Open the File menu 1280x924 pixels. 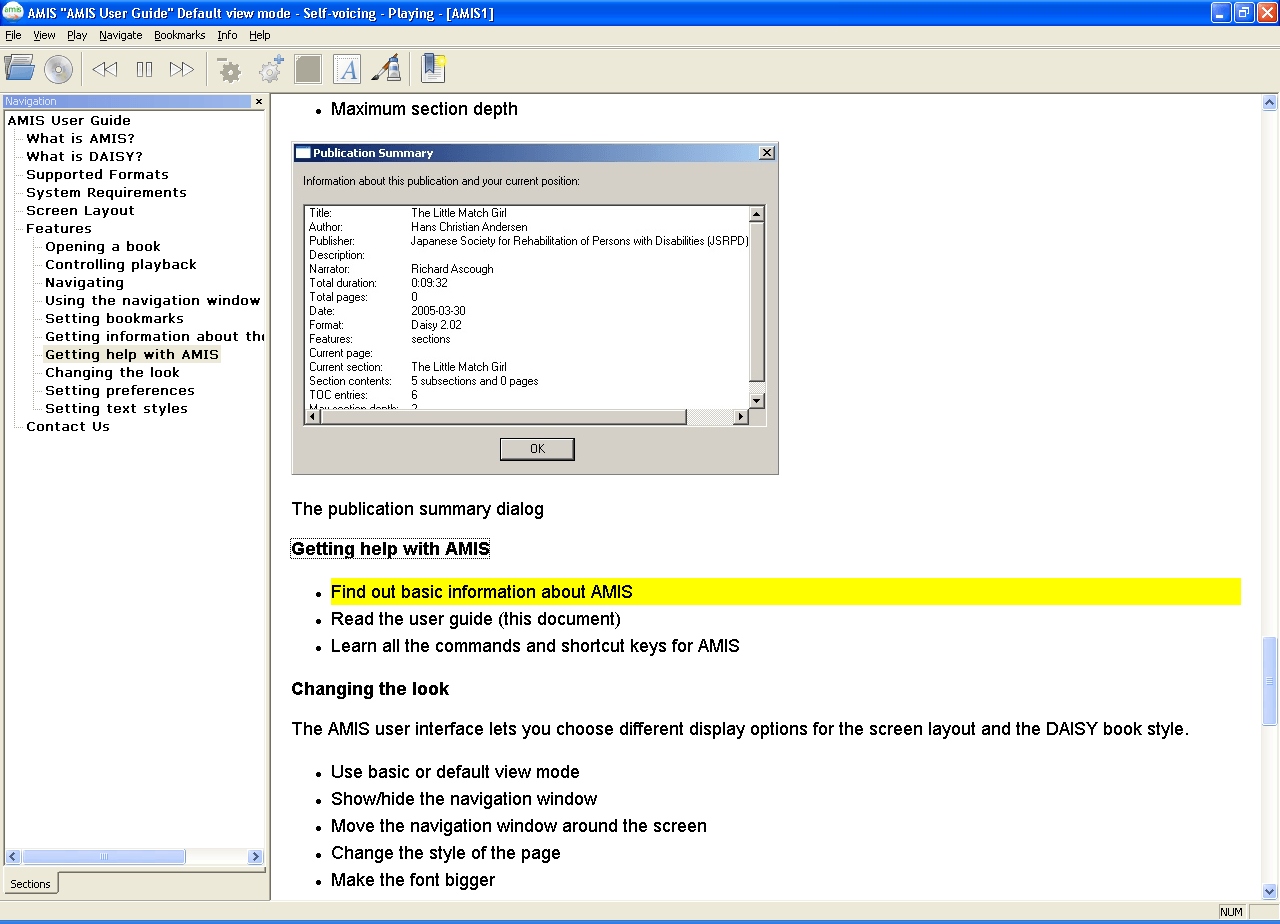pyautogui.click(x=13, y=35)
